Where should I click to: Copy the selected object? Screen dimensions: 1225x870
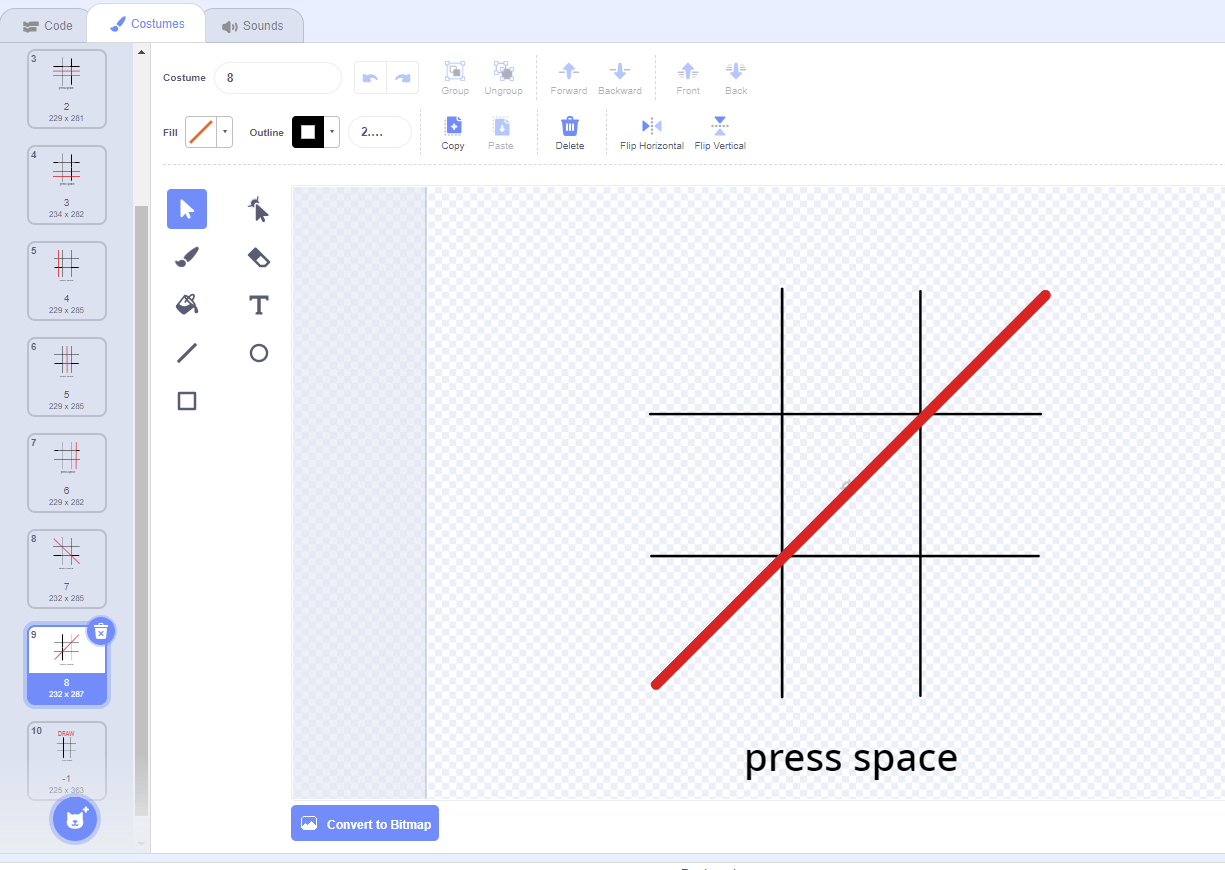(453, 132)
